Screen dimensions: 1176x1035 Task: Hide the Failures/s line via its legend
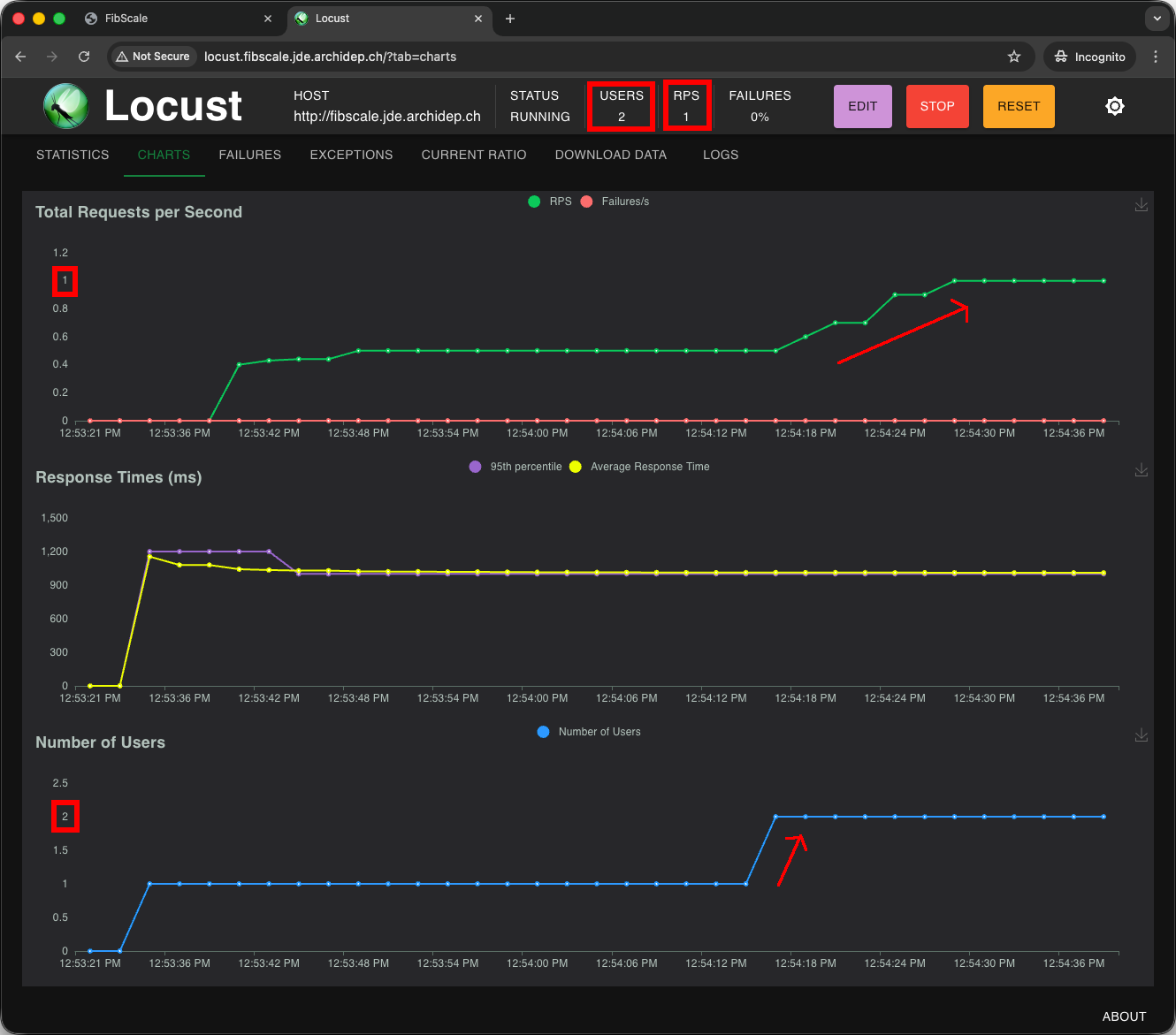coord(614,201)
